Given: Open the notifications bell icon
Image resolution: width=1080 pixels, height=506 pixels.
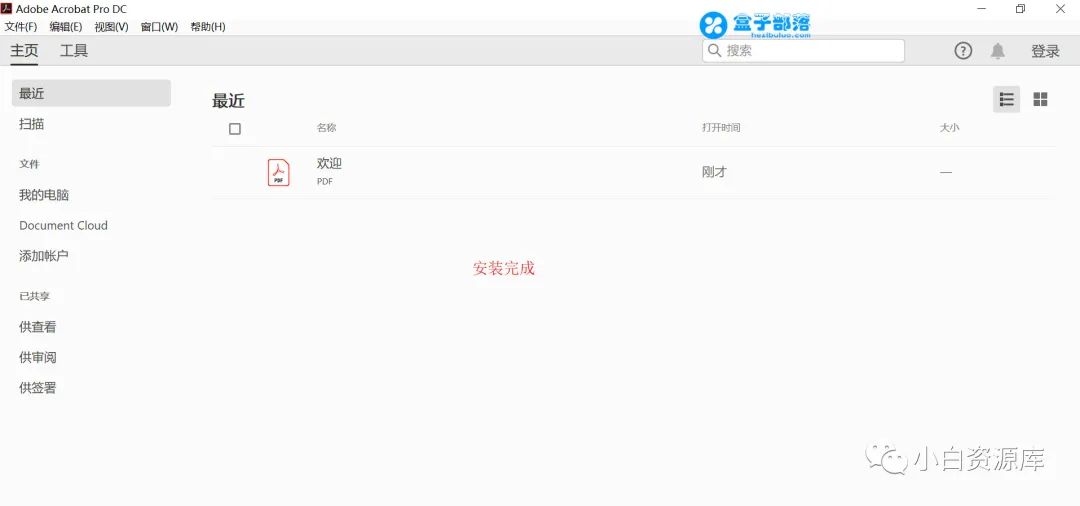Looking at the screenshot, I should click(997, 51).
